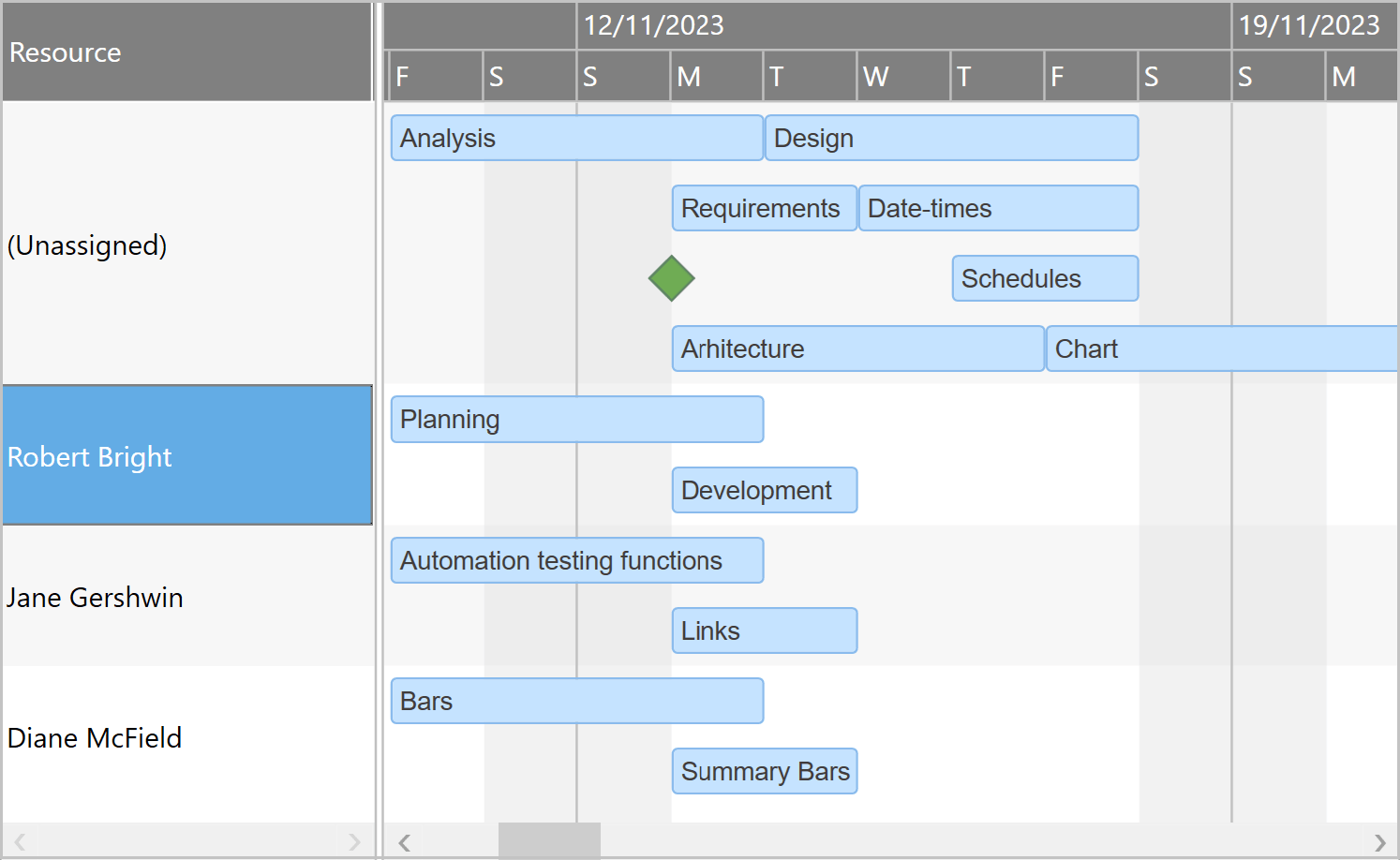Click the horizontal scrollbar thumb at bottom

click(548, 840)
